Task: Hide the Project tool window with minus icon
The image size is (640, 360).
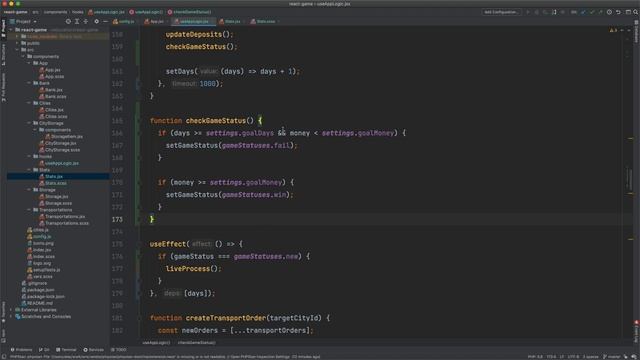Action: coord(105,21)
